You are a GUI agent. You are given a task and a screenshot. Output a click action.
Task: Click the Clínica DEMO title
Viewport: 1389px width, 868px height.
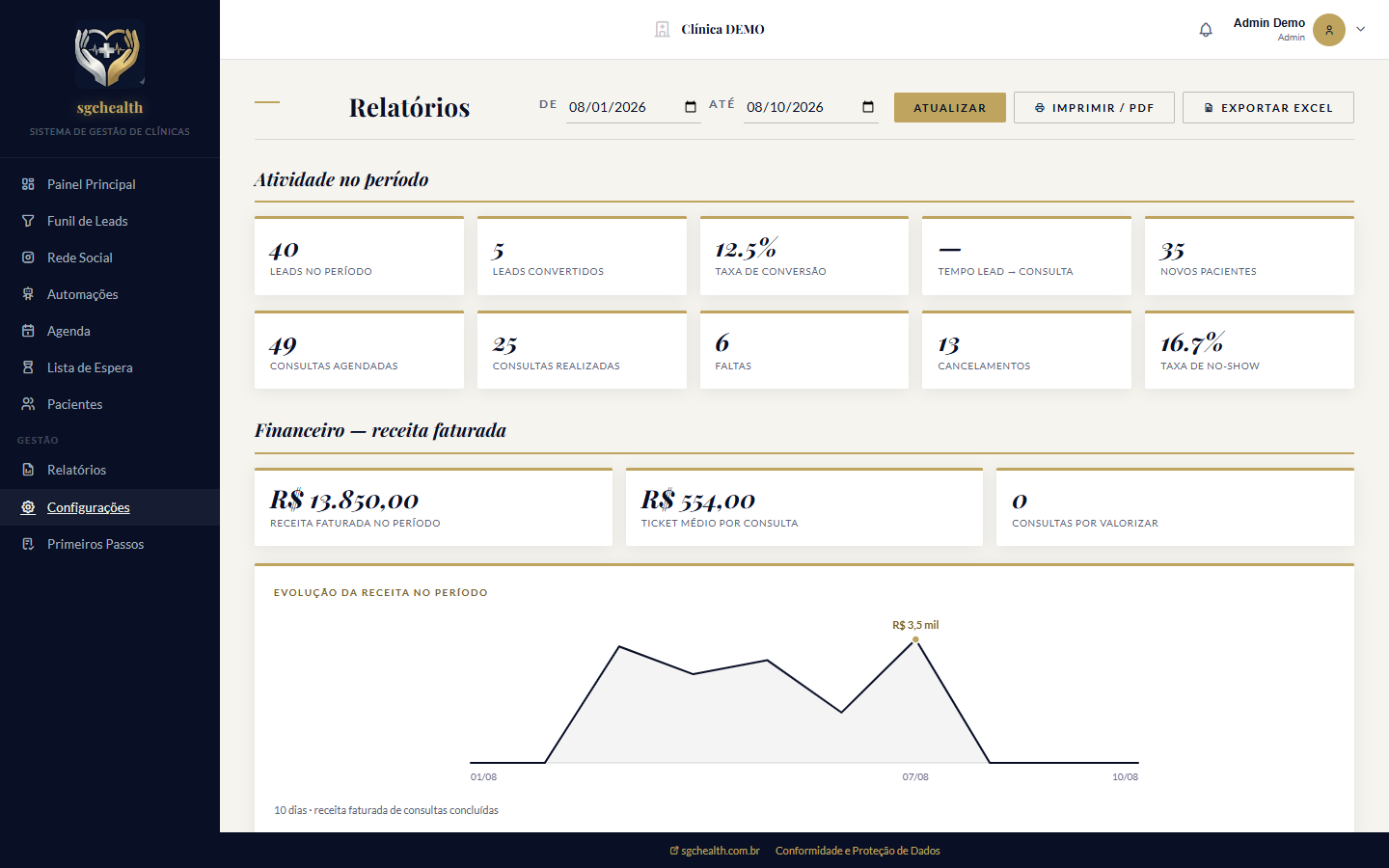[x=722, y=30]
